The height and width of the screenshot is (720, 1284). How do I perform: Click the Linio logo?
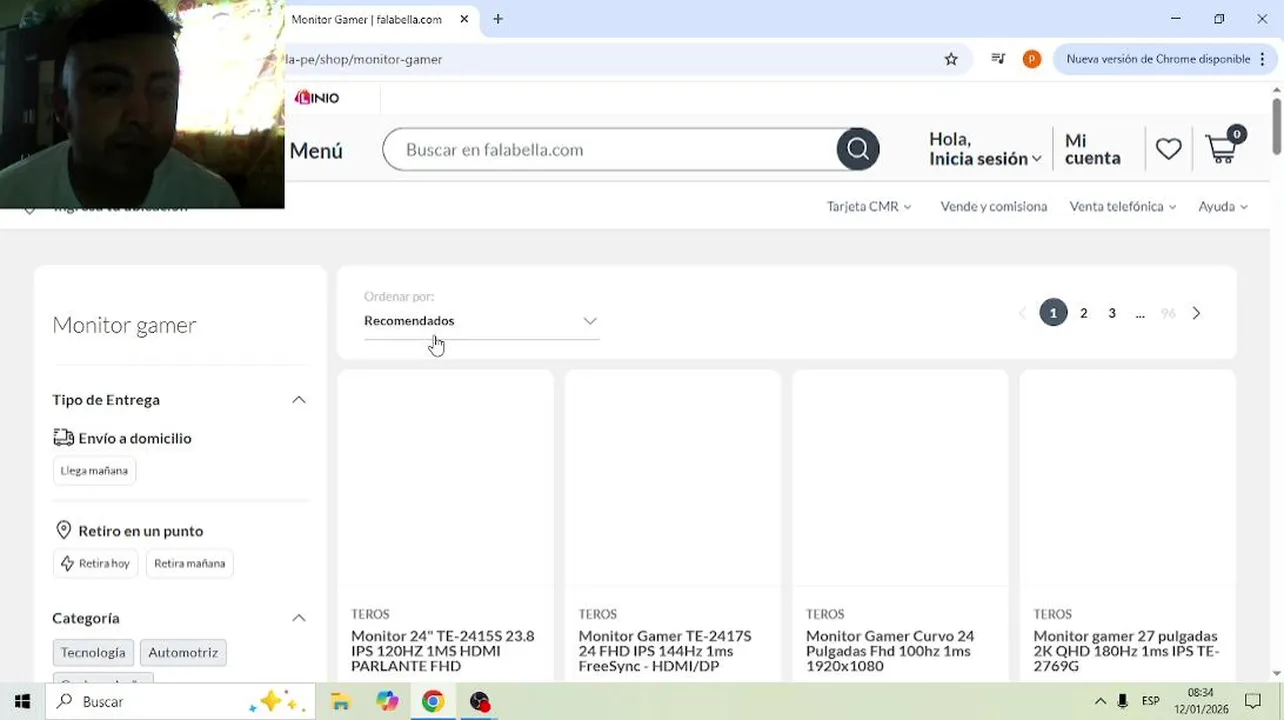317,97
